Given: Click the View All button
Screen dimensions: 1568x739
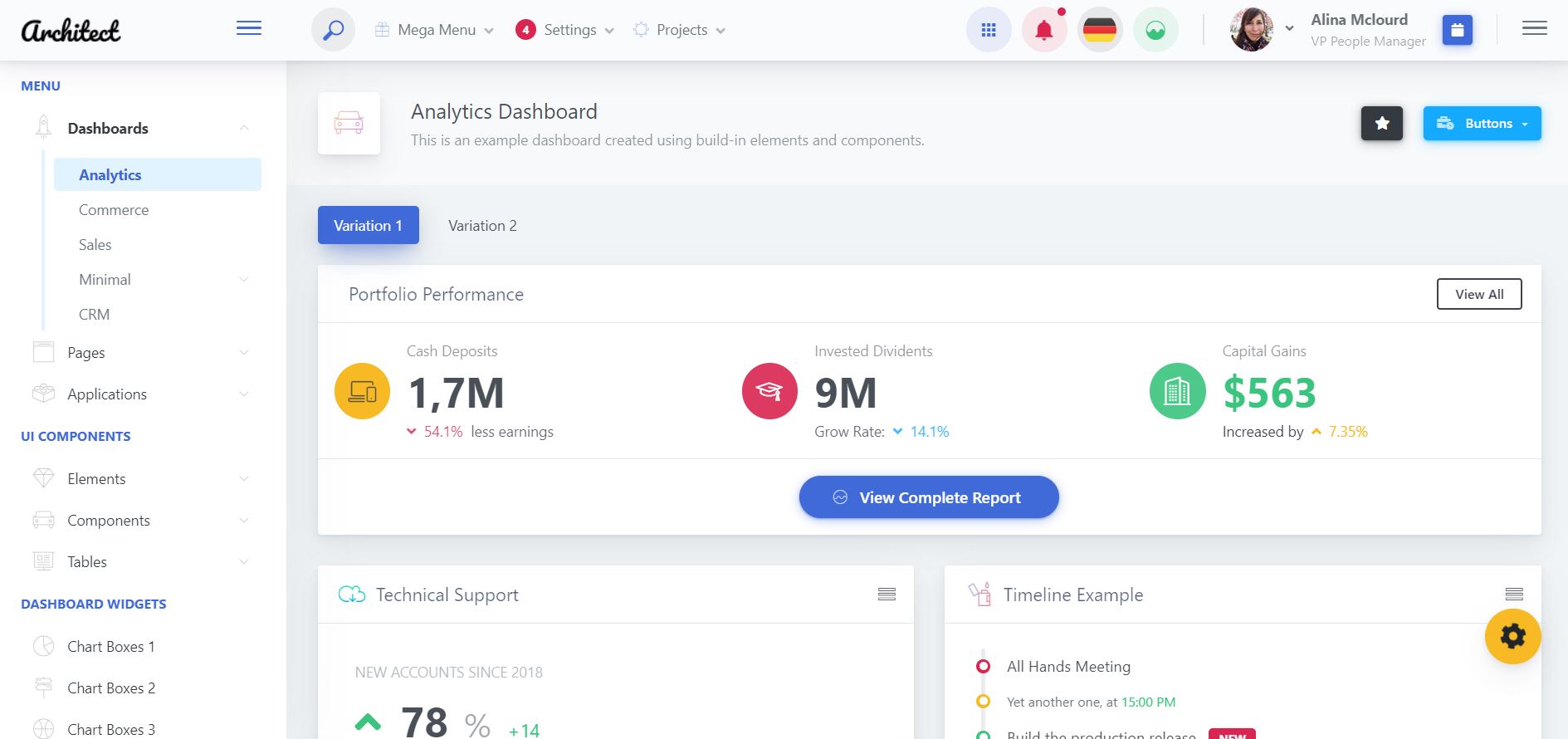Looking at the screenshot, I should (x=1478, y=294).
